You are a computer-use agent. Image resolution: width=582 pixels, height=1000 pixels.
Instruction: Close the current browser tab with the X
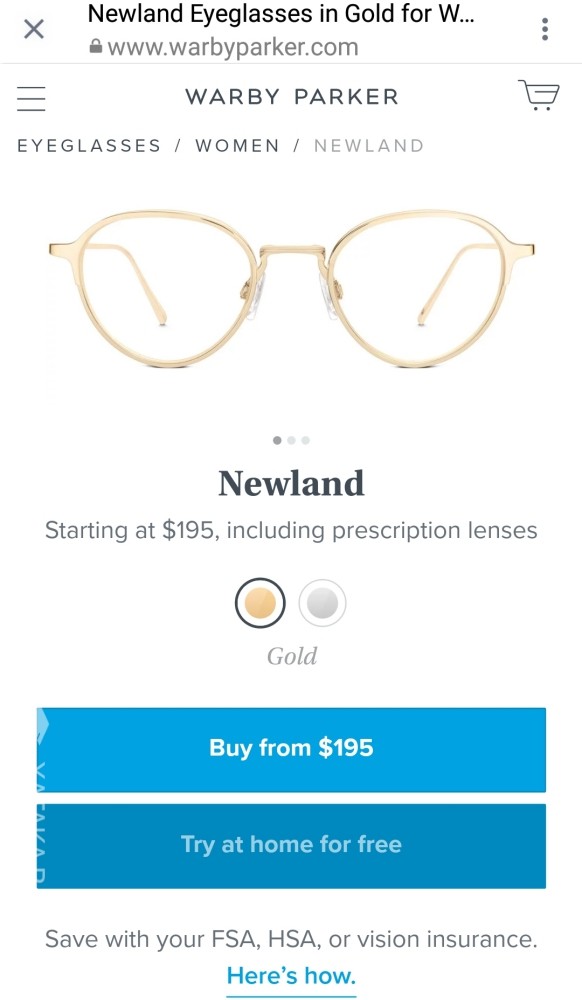pos(33,29)
